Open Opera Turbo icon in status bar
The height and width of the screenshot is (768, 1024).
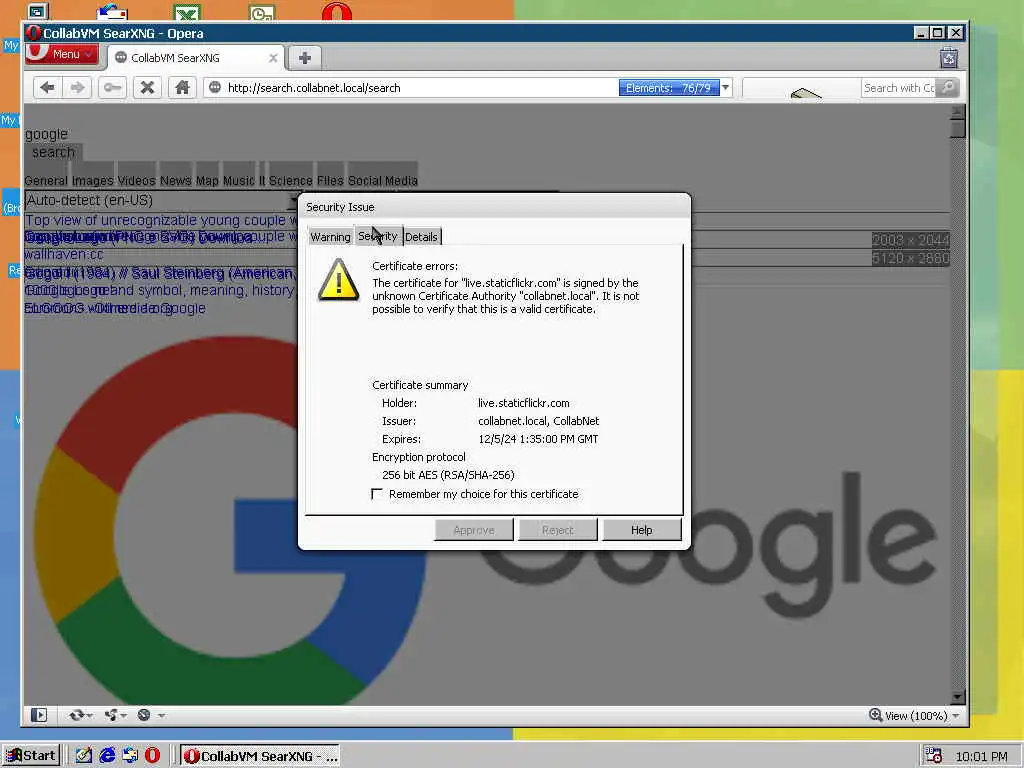click(x=144, y=715)
